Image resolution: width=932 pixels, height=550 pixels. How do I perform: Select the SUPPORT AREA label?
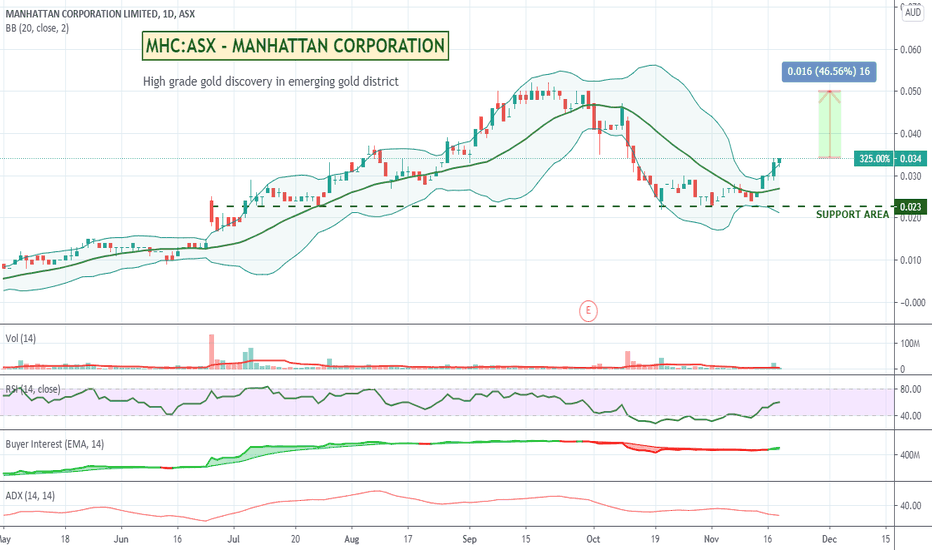coord(852,215)
